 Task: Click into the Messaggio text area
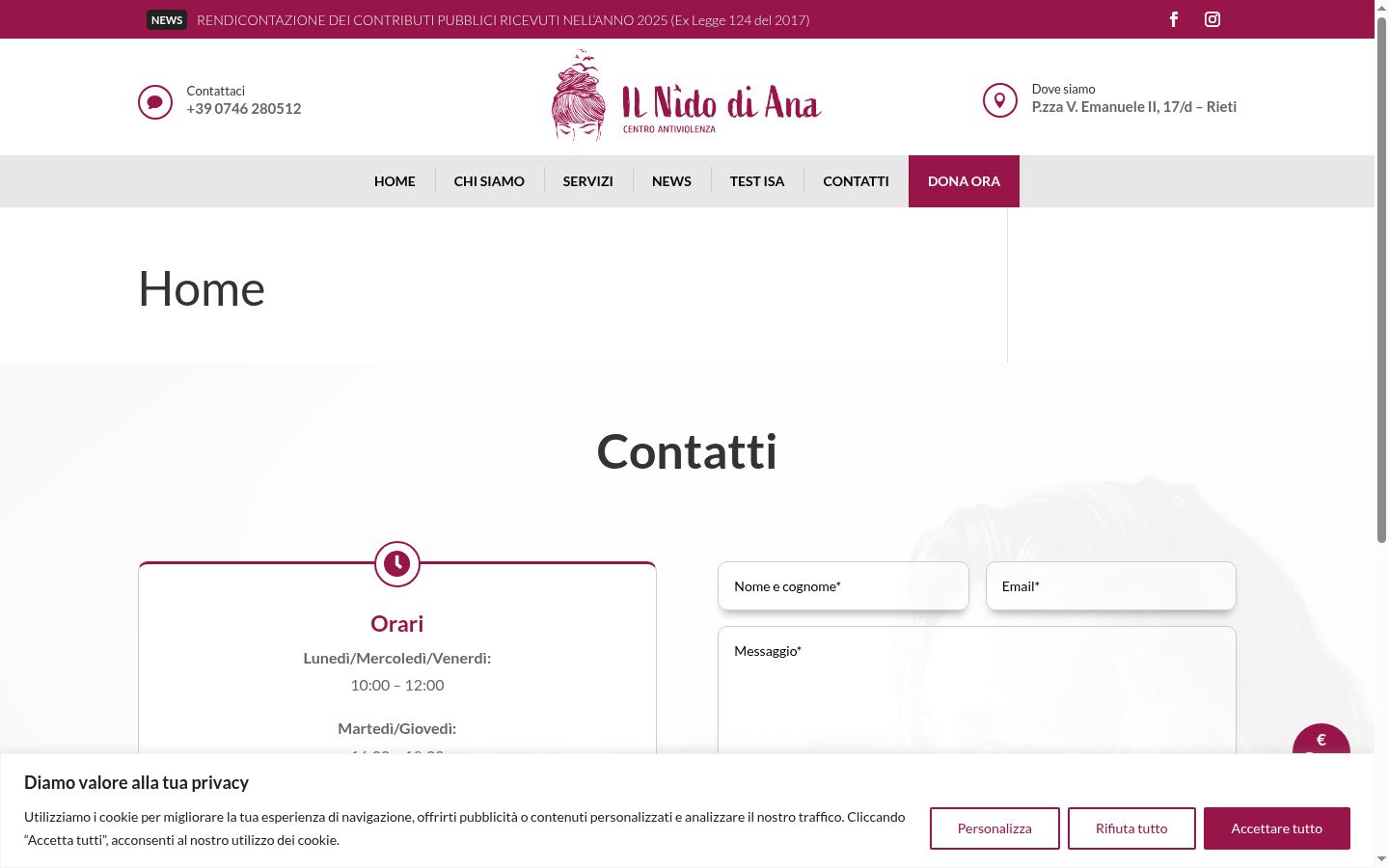tap(977, 691)
